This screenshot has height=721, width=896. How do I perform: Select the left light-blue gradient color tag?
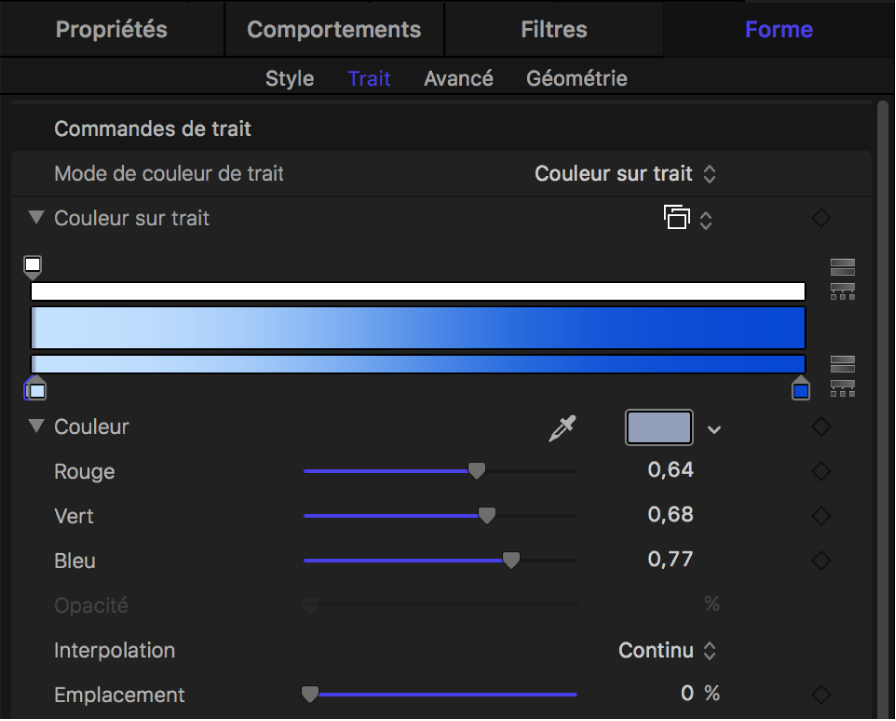pos(35,389)
